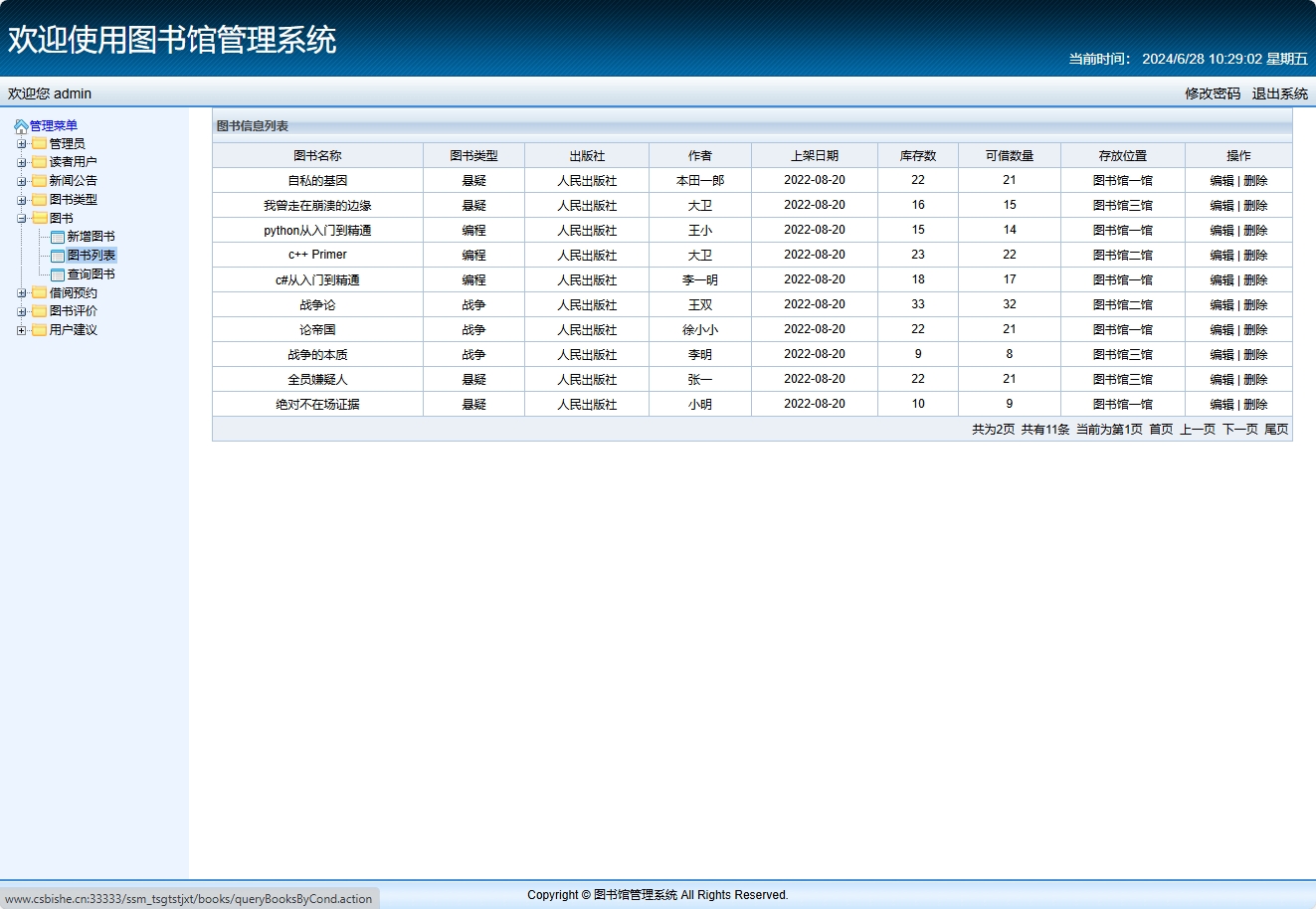
Task: Click the folder icon next to 用户建议
Action: pyautogui.click(x=40, y=330)
